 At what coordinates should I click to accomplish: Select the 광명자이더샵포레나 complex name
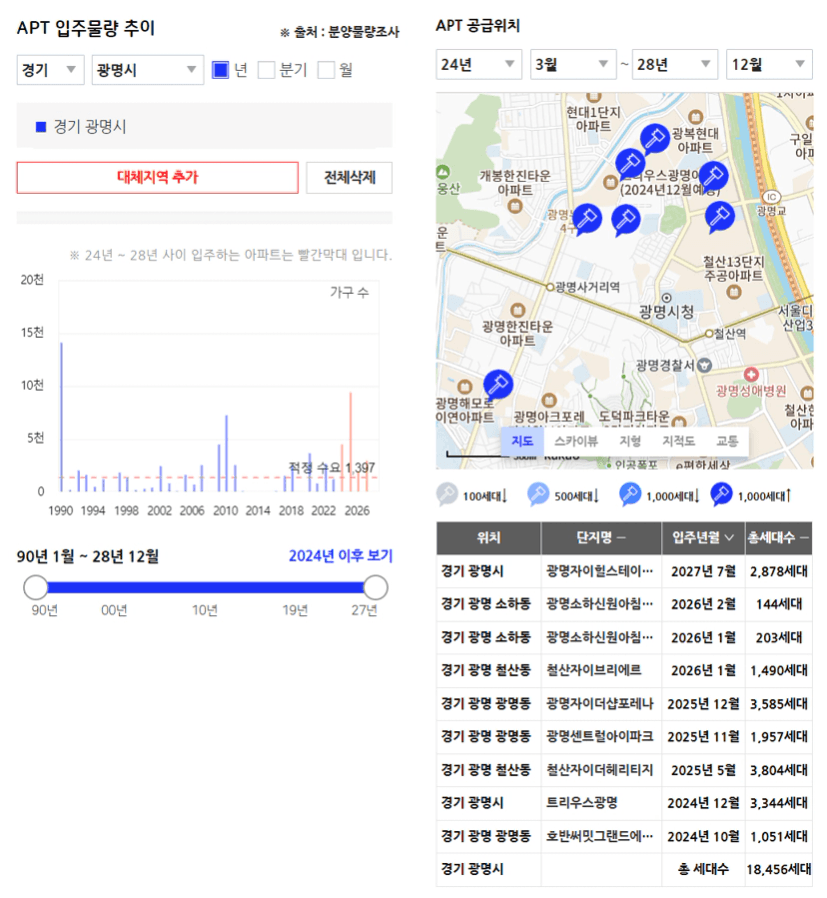coord(600,703)
